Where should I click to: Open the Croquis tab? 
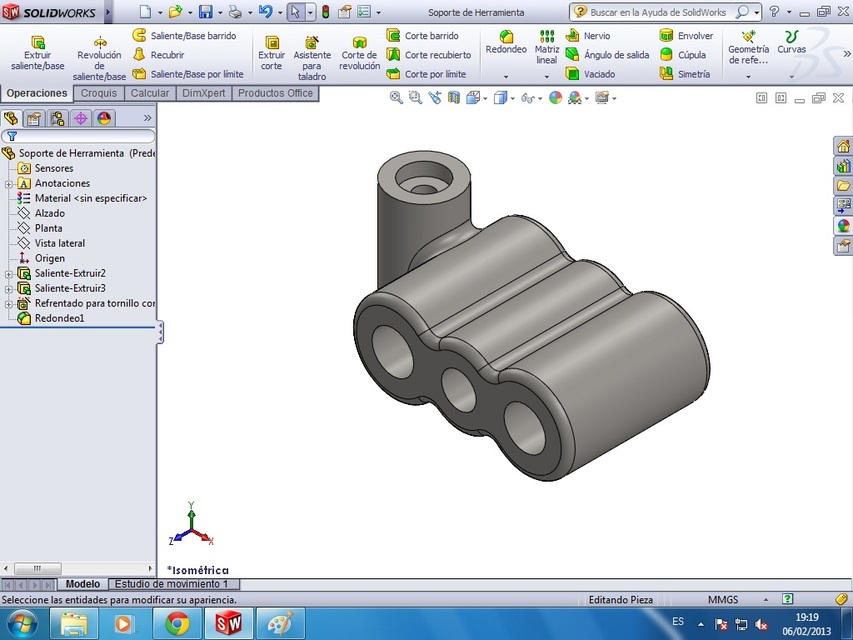[97, 92]
